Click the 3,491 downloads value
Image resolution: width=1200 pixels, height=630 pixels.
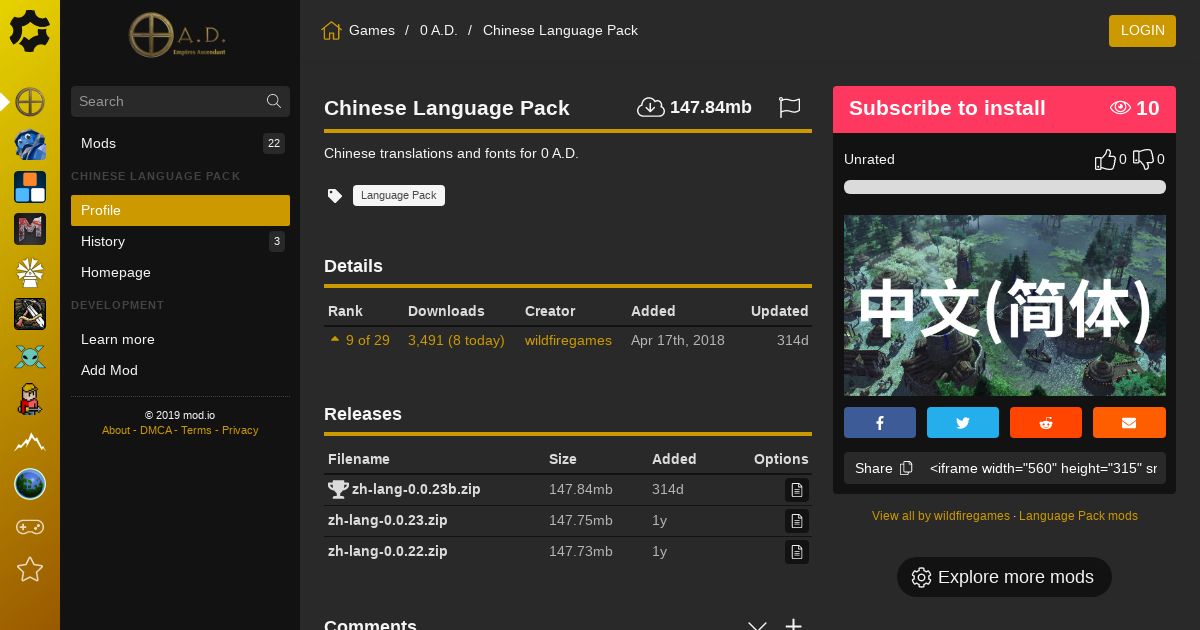click(x=456, y=340)
